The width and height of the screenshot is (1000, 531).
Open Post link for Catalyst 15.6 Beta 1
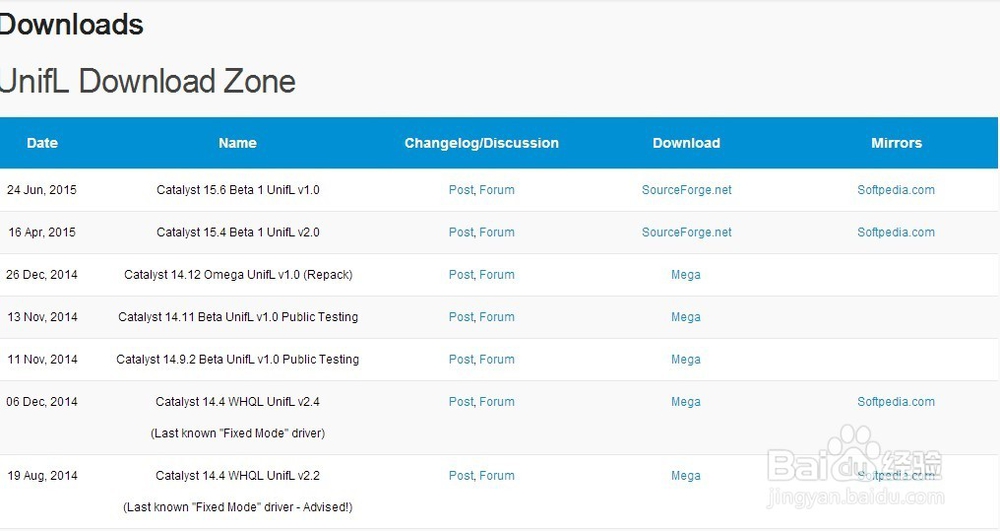point(461,190)
